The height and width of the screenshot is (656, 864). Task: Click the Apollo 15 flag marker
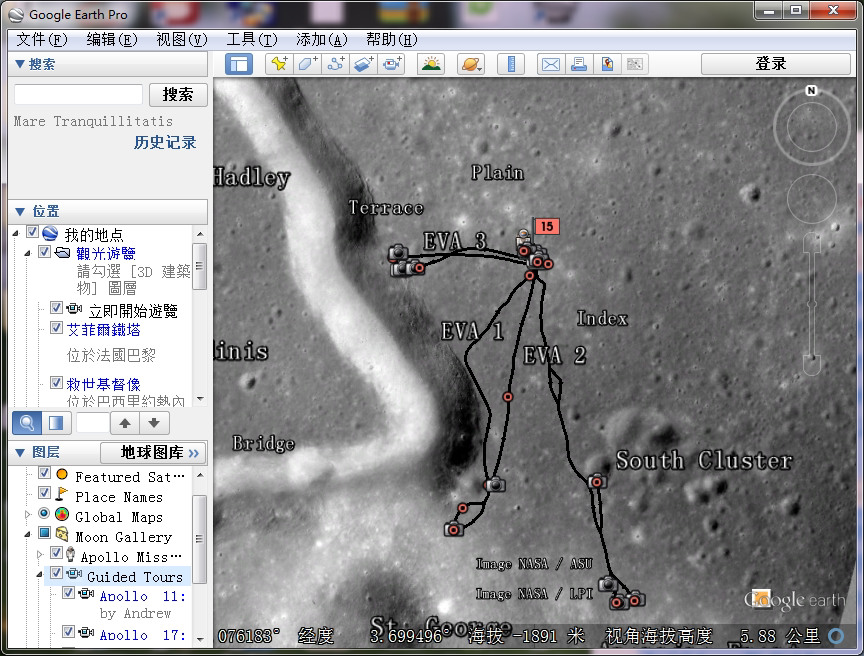(x=547, y=226)
